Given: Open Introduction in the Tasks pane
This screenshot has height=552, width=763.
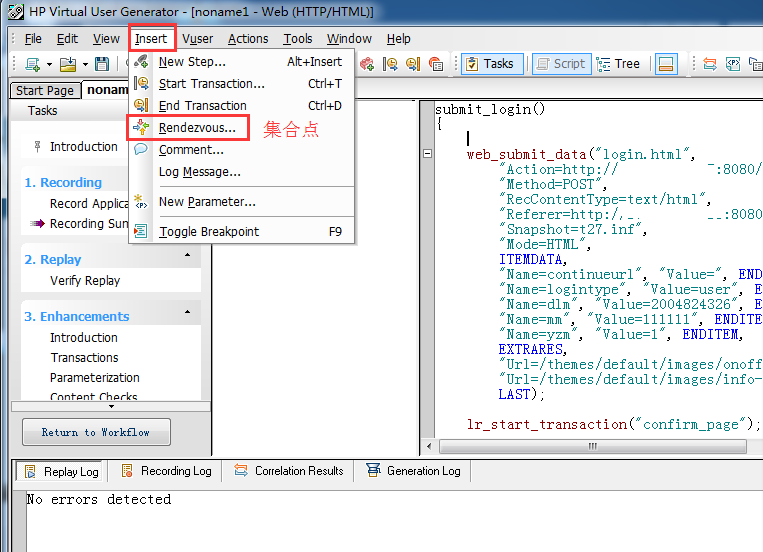Looking at the screenshot, I should click(x=84, y=147).
